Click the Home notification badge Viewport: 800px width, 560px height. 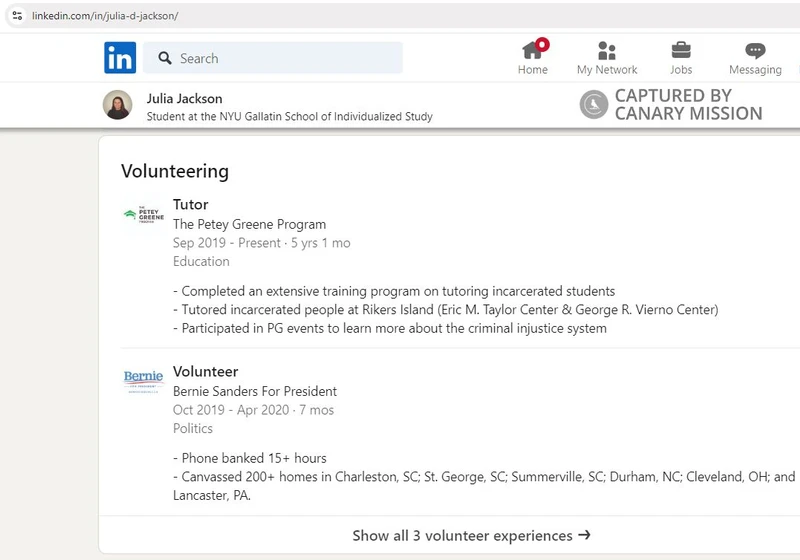click(x=542, y=44)
